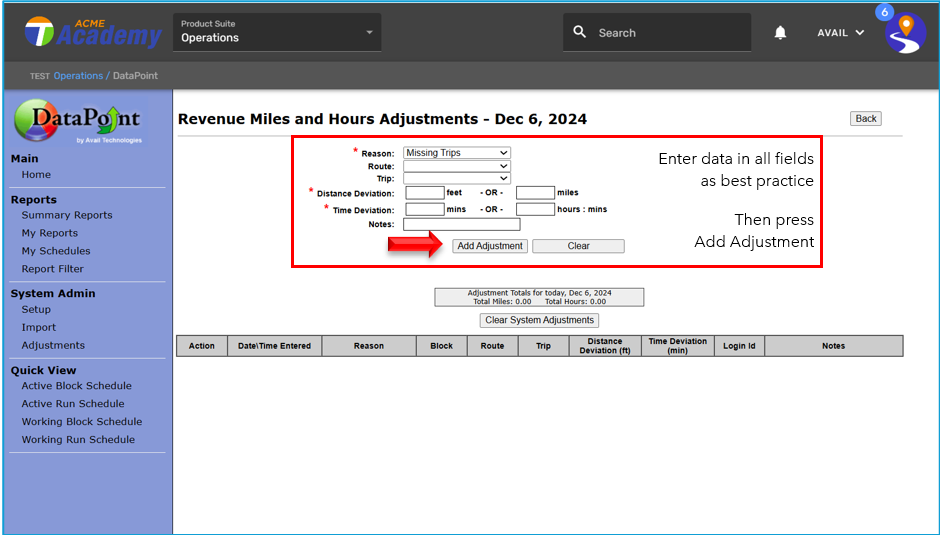Image resolution: width=940 pixels, height=535 pixels.
Task: Click the Distance Deviation (ft) column header
Action: pos(605,346)
